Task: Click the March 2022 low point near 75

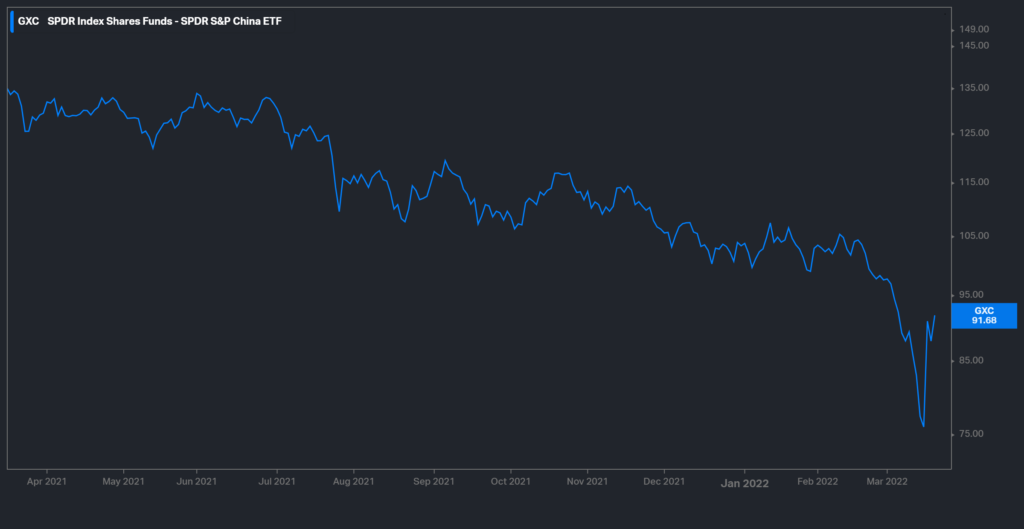Action: (x=923, y=426)
